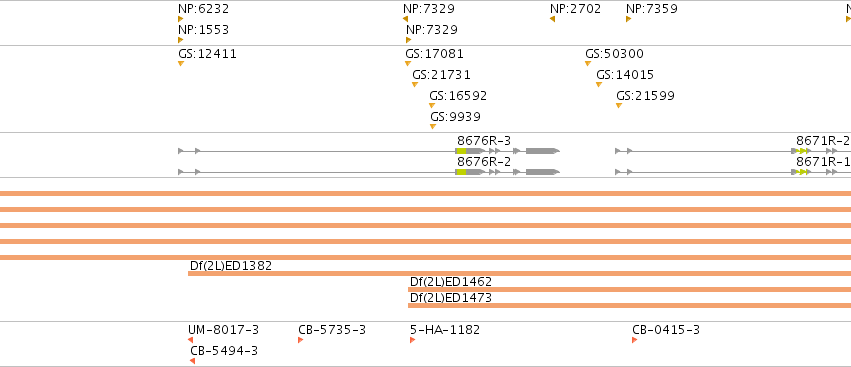
Task: Select the GS:50300 insertion triangle
Action: coord(588,64)
